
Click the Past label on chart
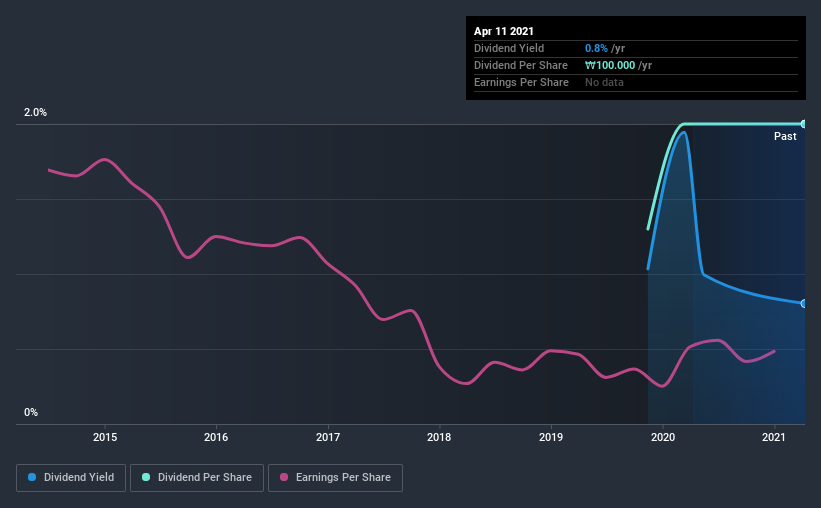(785, 136)
